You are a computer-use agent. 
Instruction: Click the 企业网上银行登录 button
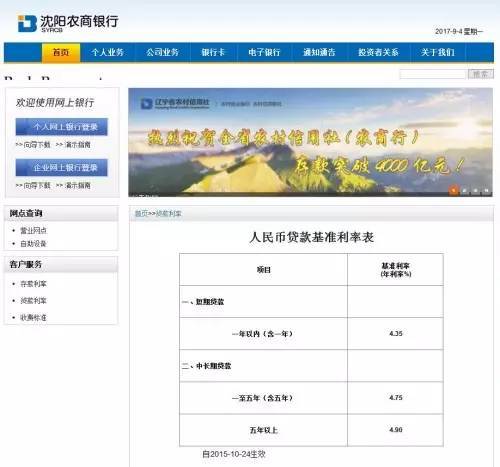62,167
